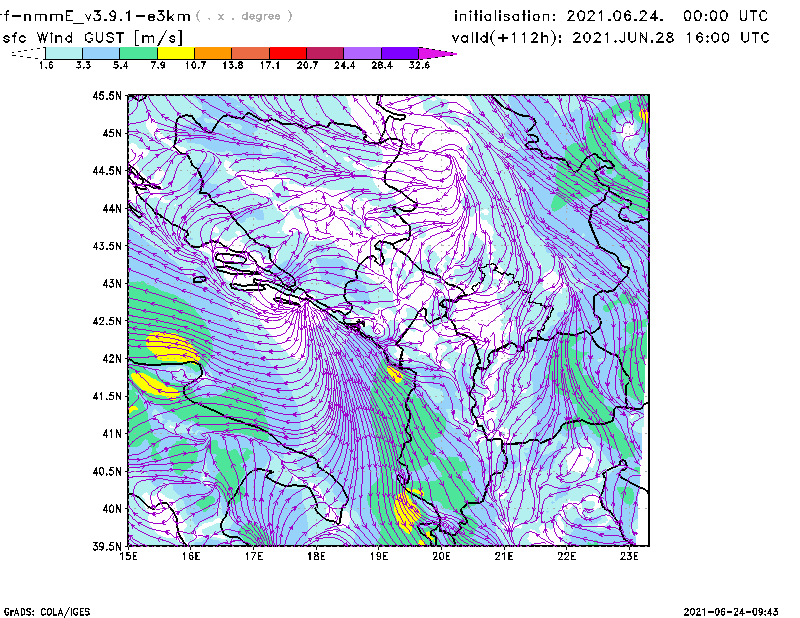The width and height of the screenshot is (800, 618).
Task: Click the 19E longitude label
Action: [379, 556]
